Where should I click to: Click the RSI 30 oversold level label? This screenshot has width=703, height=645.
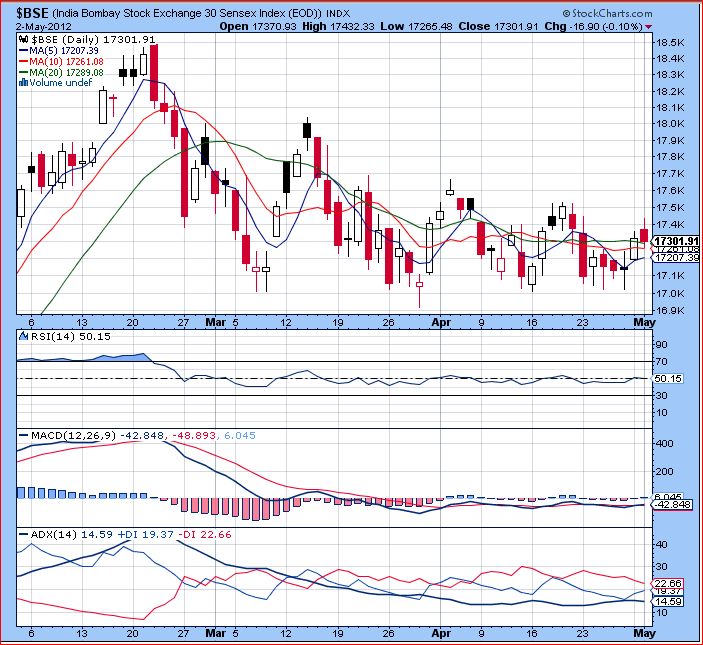pos(662,395)
